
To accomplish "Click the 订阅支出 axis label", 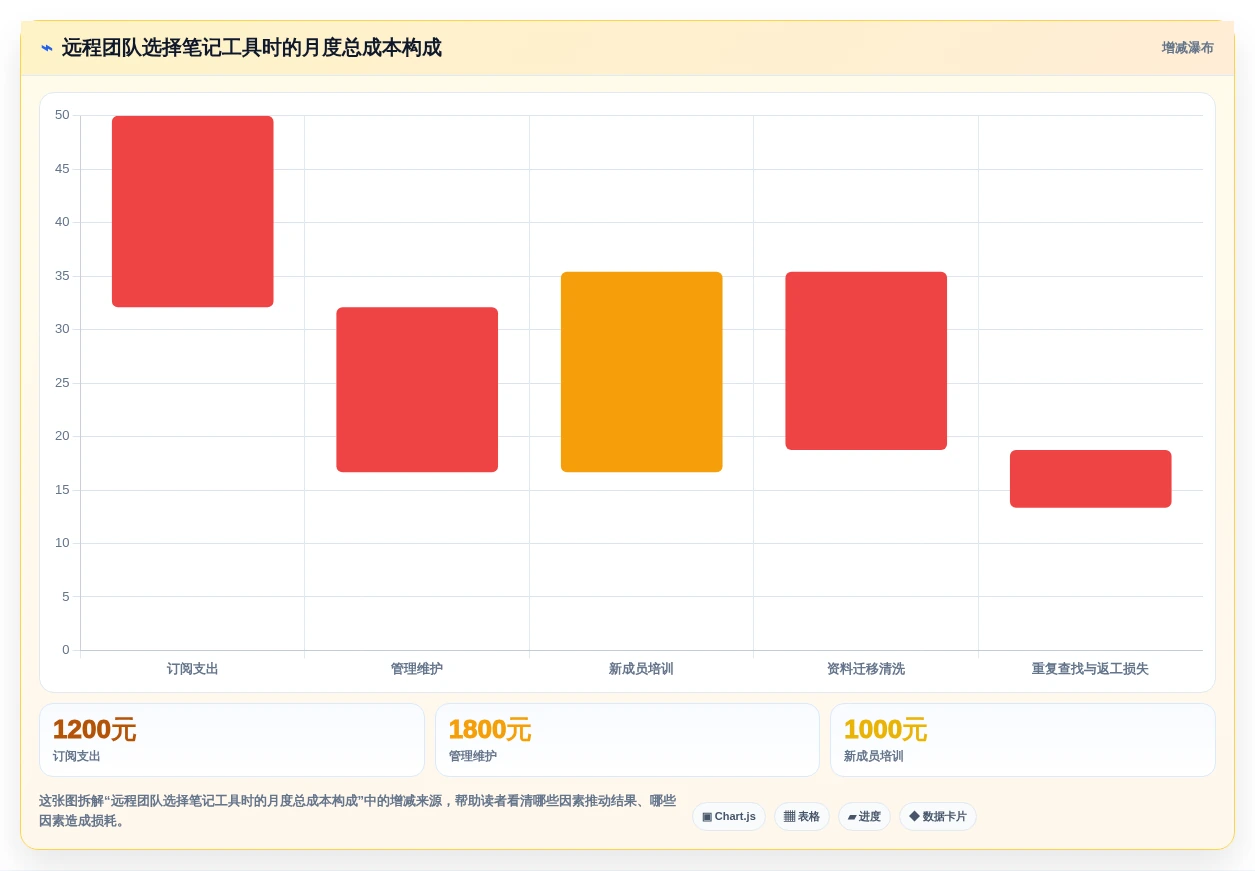I will [x=193, y=669].
